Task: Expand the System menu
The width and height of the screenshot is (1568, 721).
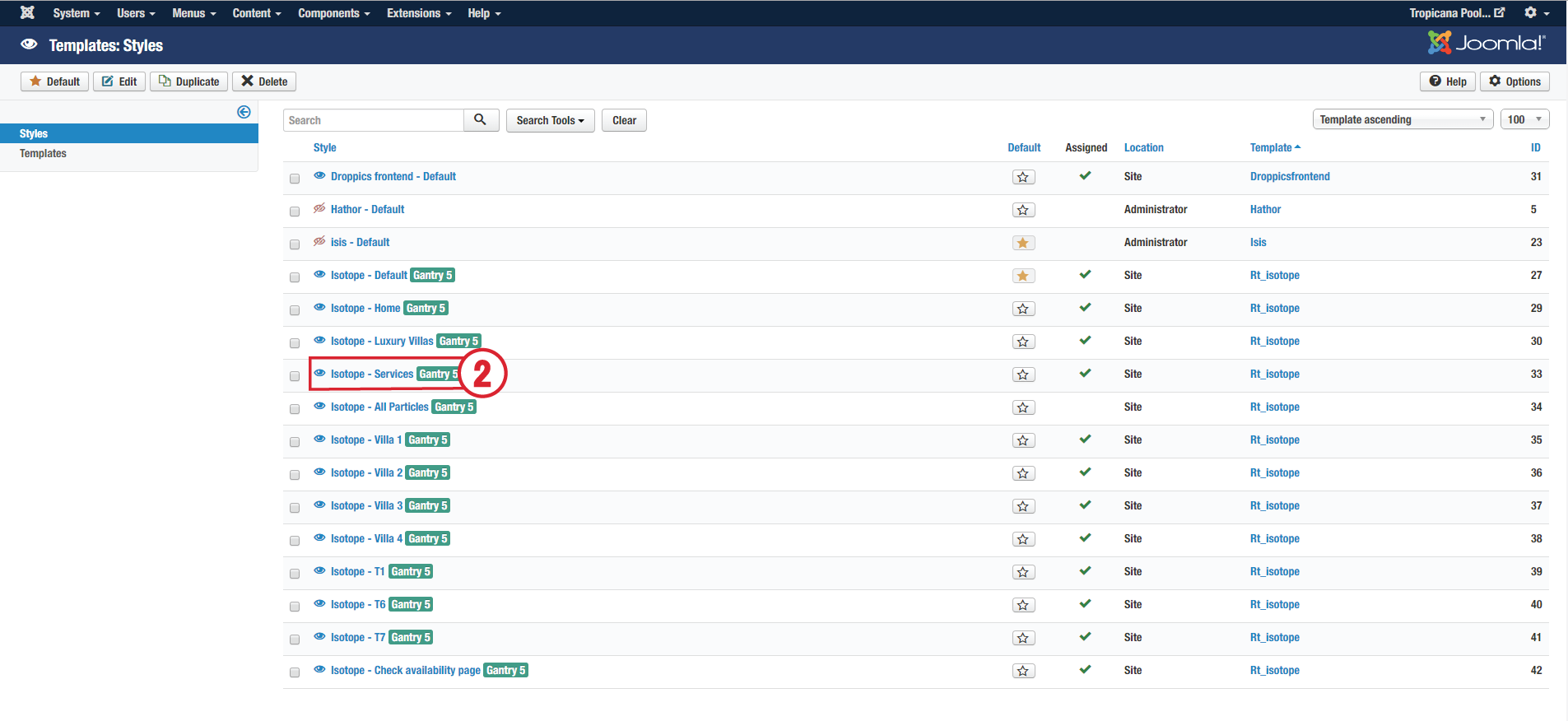Action: (x=77, y=13)
